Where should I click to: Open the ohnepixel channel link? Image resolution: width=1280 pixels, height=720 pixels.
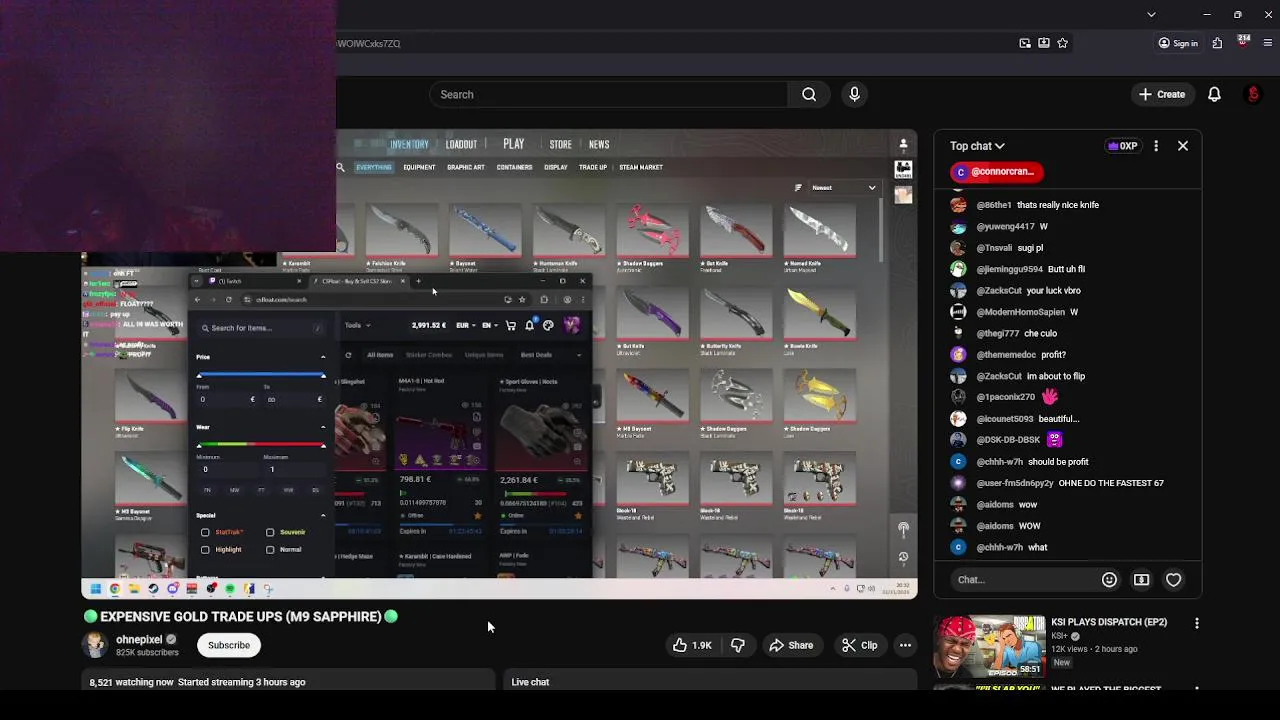(x=139, y=640)
